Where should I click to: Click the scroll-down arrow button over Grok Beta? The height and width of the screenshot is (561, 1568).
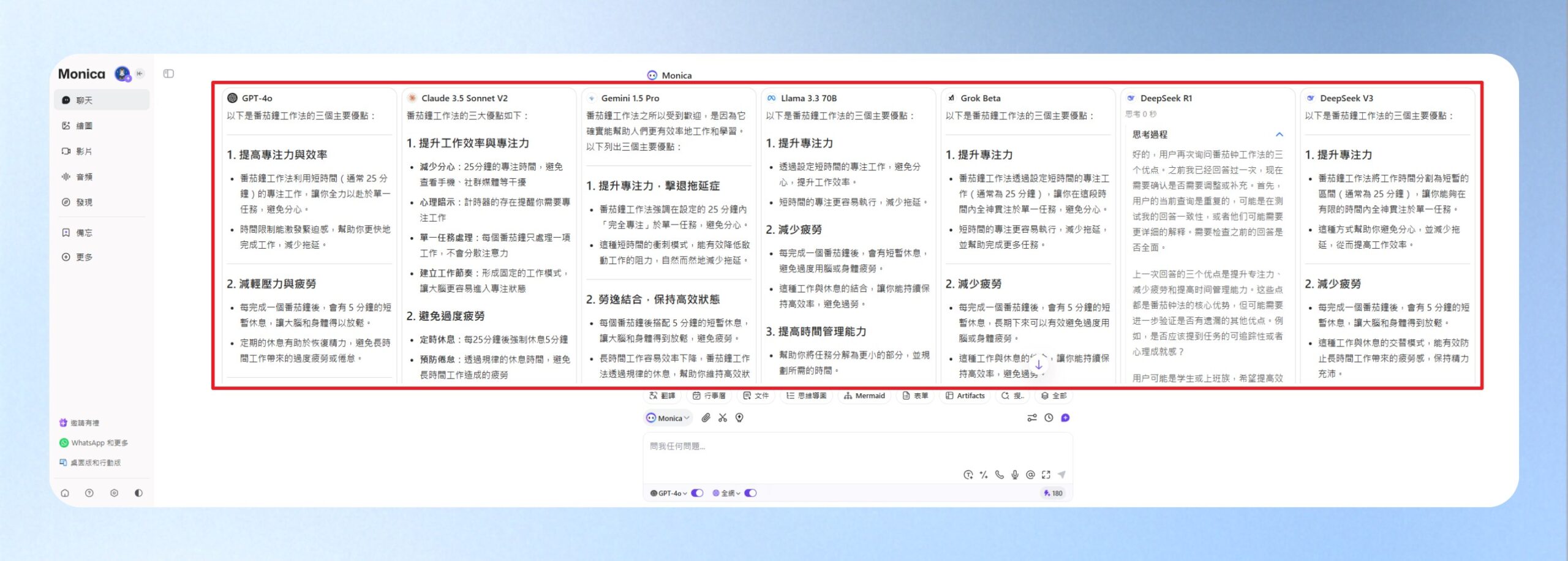point(1039,365)
